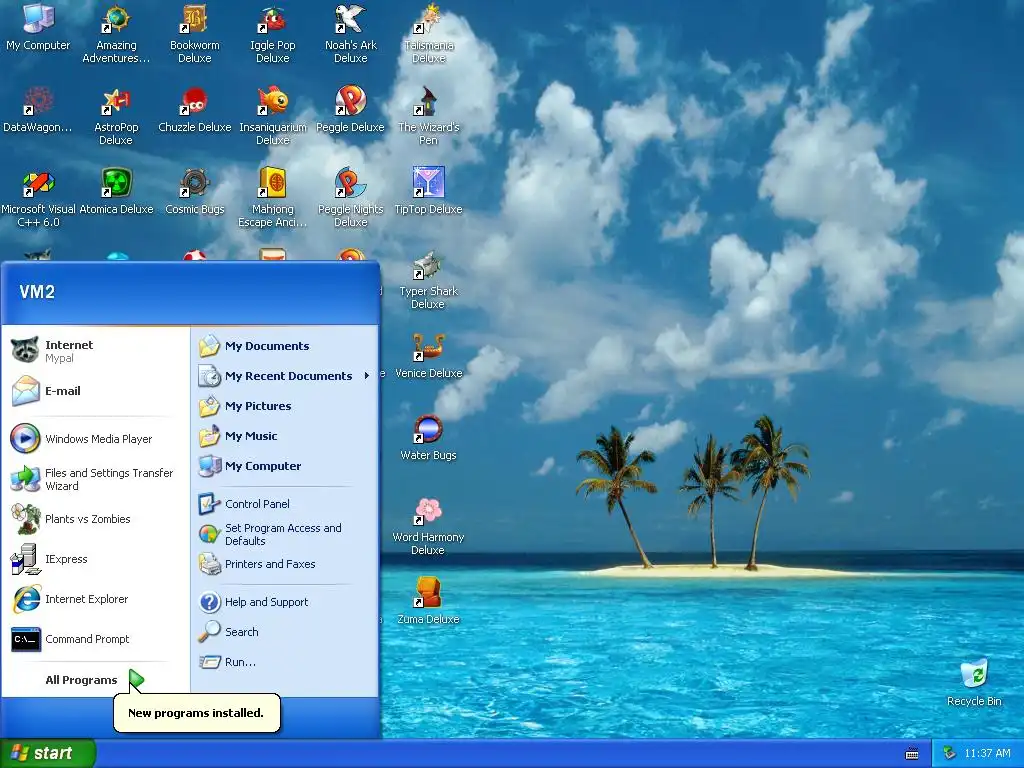
Task: Click the AstroPop Deluxe icon
Action: tap(116, 116)
